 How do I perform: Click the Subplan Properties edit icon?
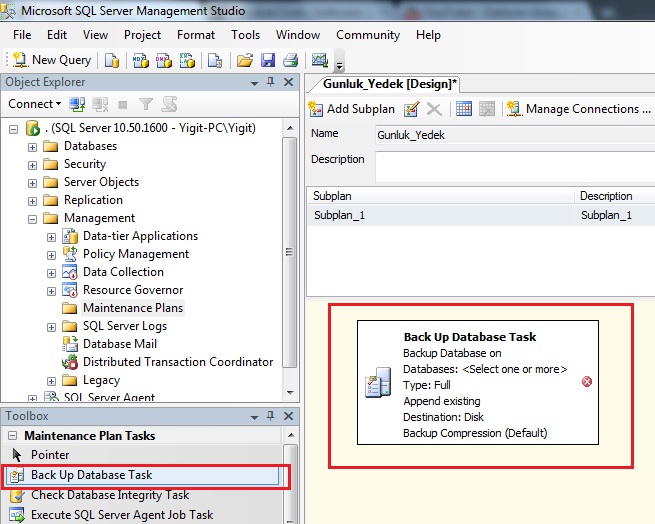[412, 109]
